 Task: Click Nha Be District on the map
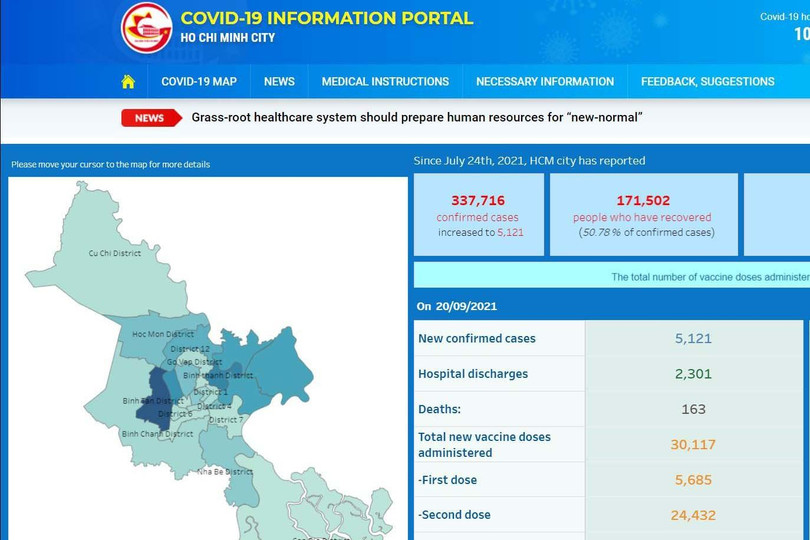click(225, 471)
